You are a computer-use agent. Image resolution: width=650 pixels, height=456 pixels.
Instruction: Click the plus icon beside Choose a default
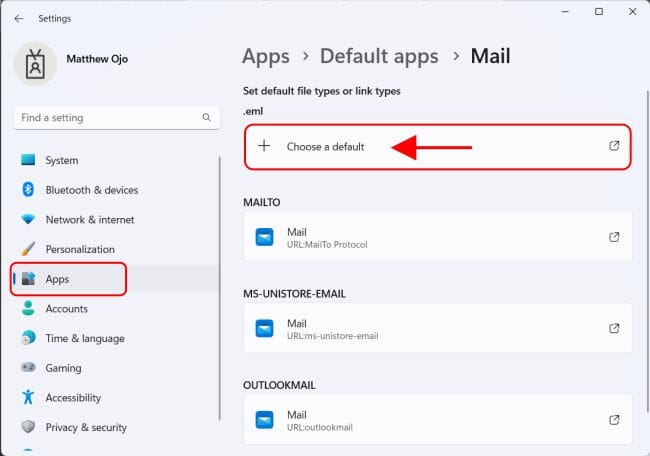click(264, 146)
